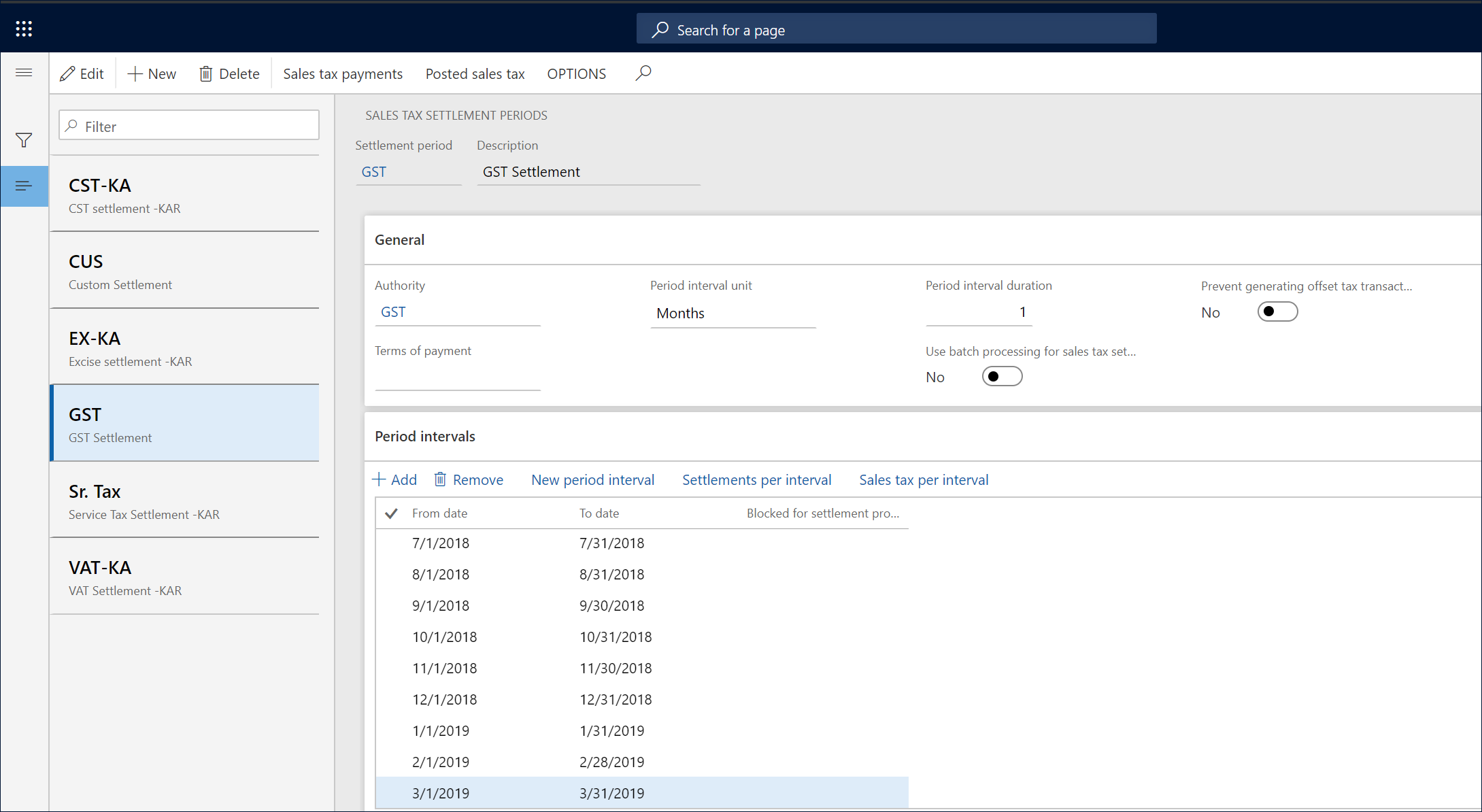1482x812 pixels.
Task: Select the 11/1/2018 From date row
Action: click(x=445, y=668)
